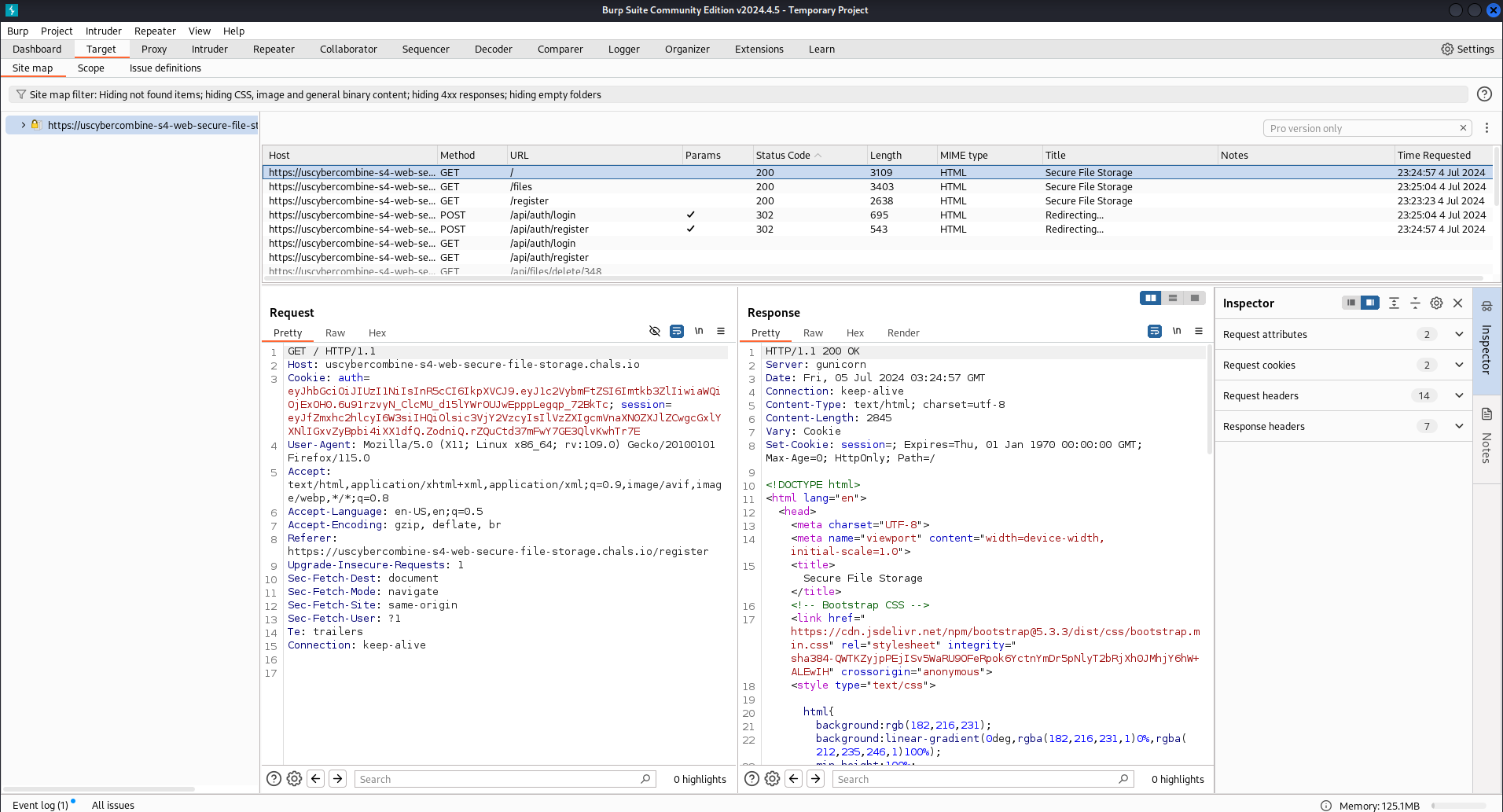Expand all Inspector sections icon
Screen dimensions: 1503x812
[x=1394, y=303]
